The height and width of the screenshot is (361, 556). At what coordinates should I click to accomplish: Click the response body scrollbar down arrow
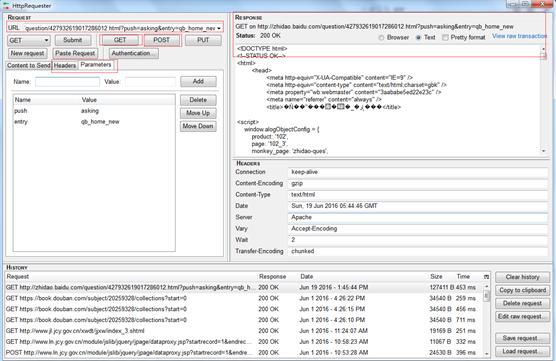point(544,151)
